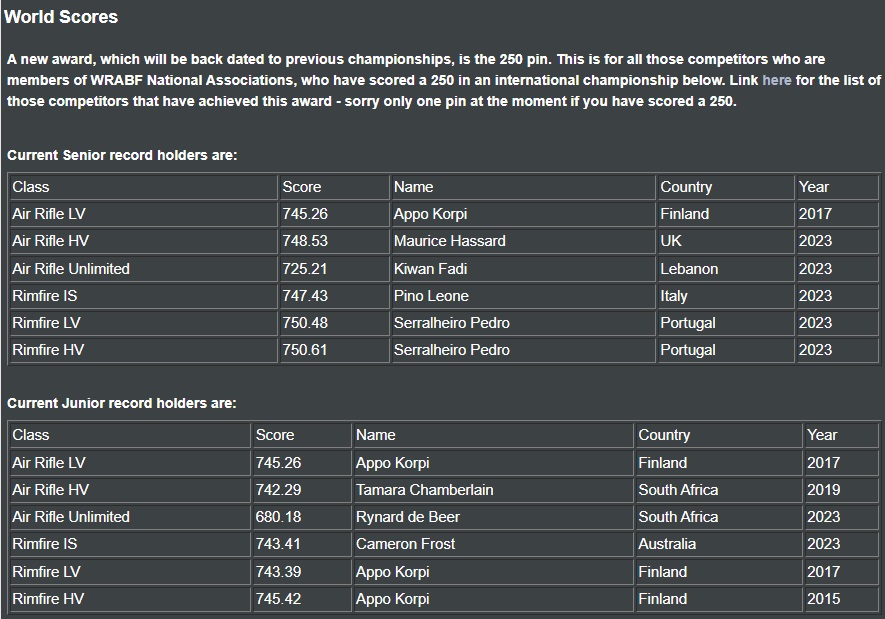Click the 2015 year cell
Screen dimensions: 885x619
click(841, 599)
